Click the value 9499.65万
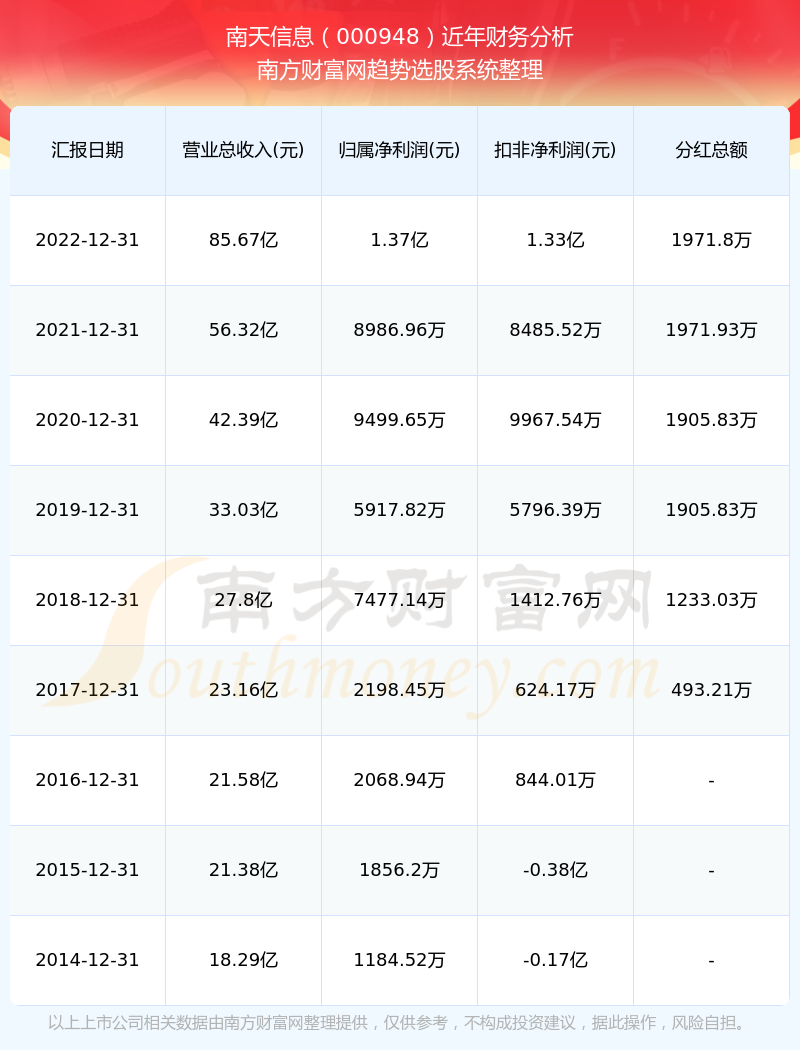The image size is (800, 1050). tap(400, 420)
